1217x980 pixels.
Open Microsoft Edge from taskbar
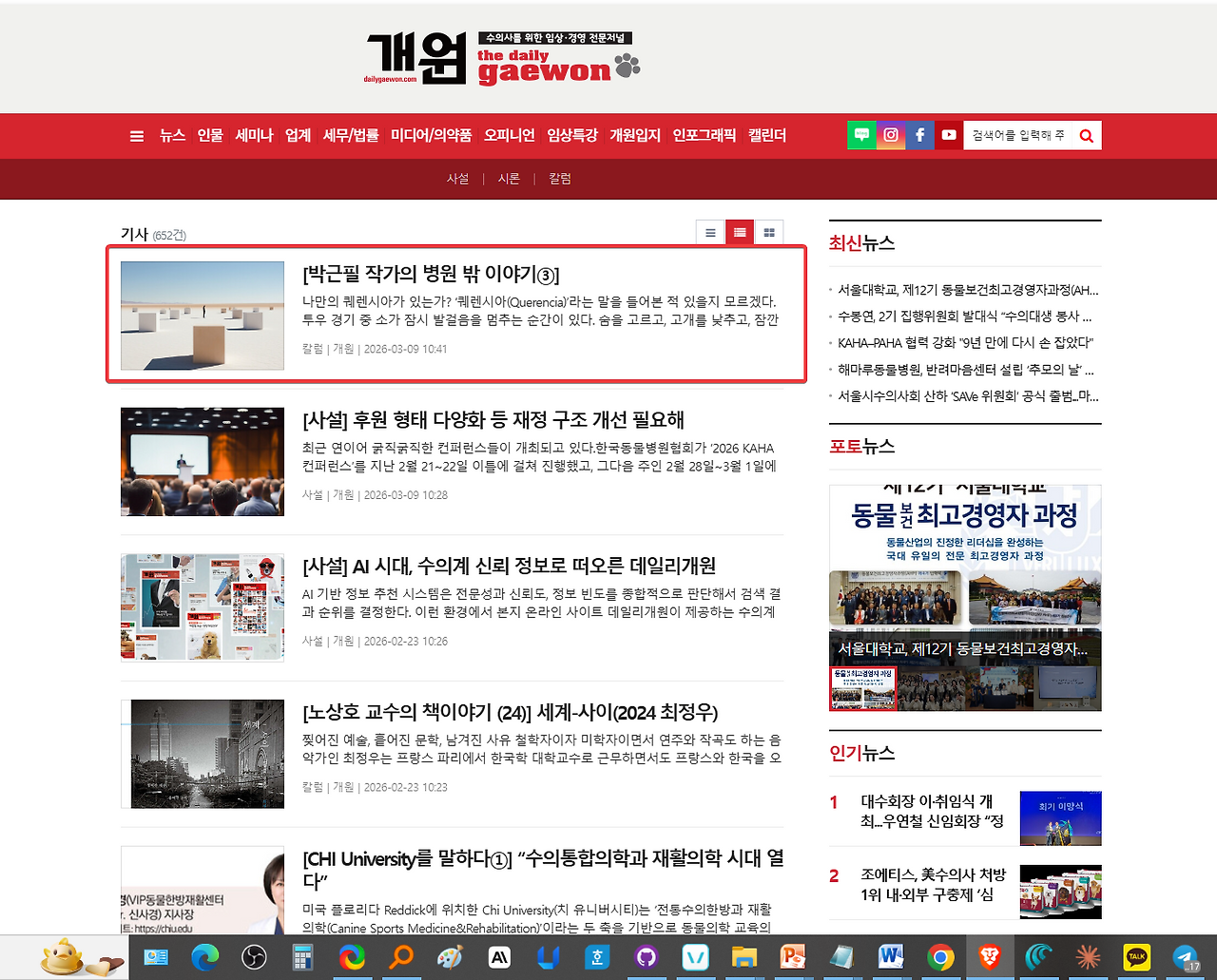point(204,957)
